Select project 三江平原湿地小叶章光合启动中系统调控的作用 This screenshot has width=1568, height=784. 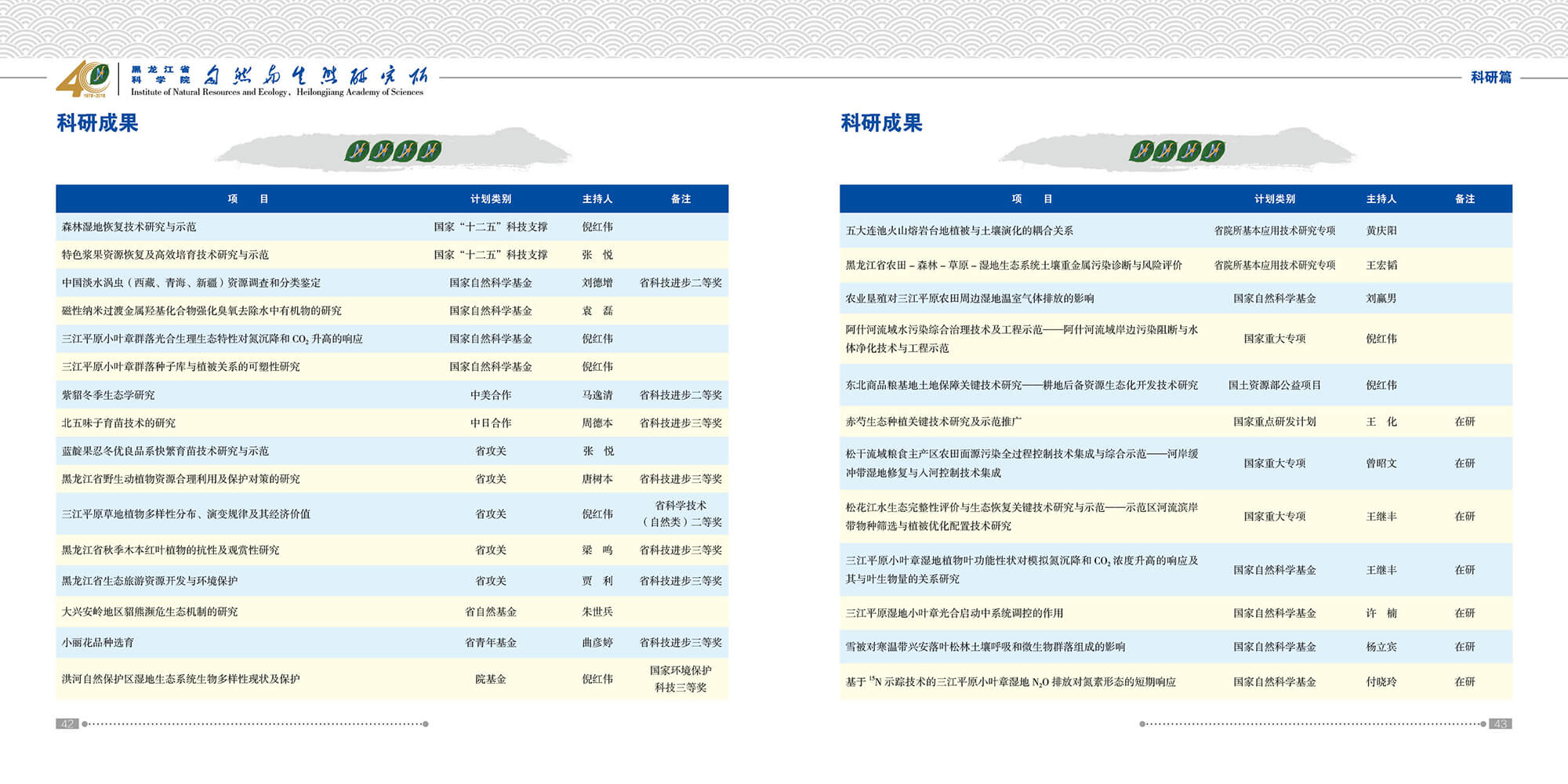tap(954, 613)
